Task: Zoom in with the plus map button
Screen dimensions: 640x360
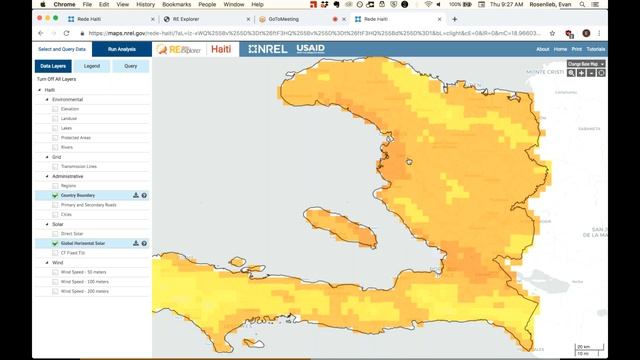Action: point(581,73)
